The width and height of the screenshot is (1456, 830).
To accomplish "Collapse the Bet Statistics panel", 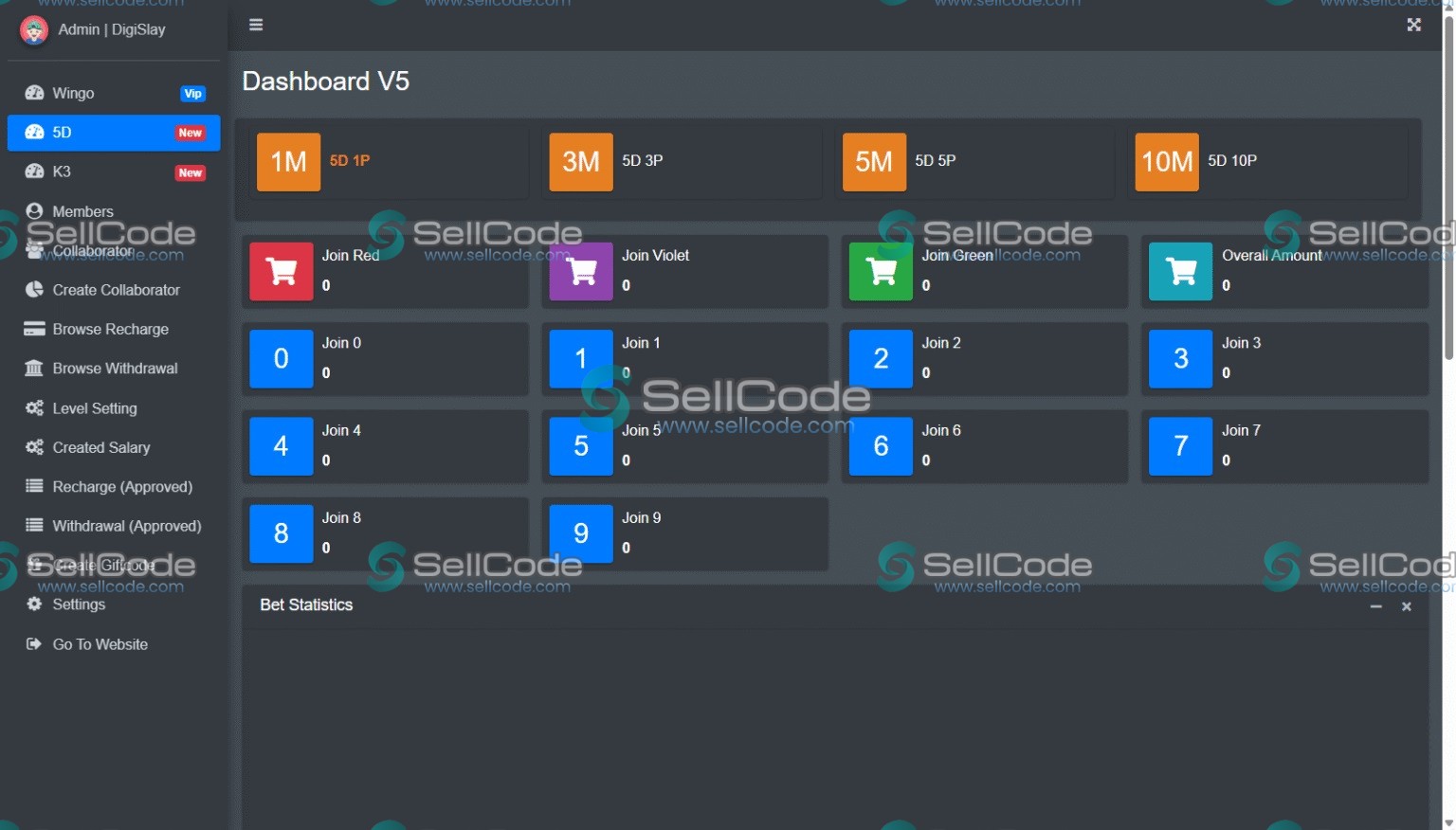I will 1375,606.
